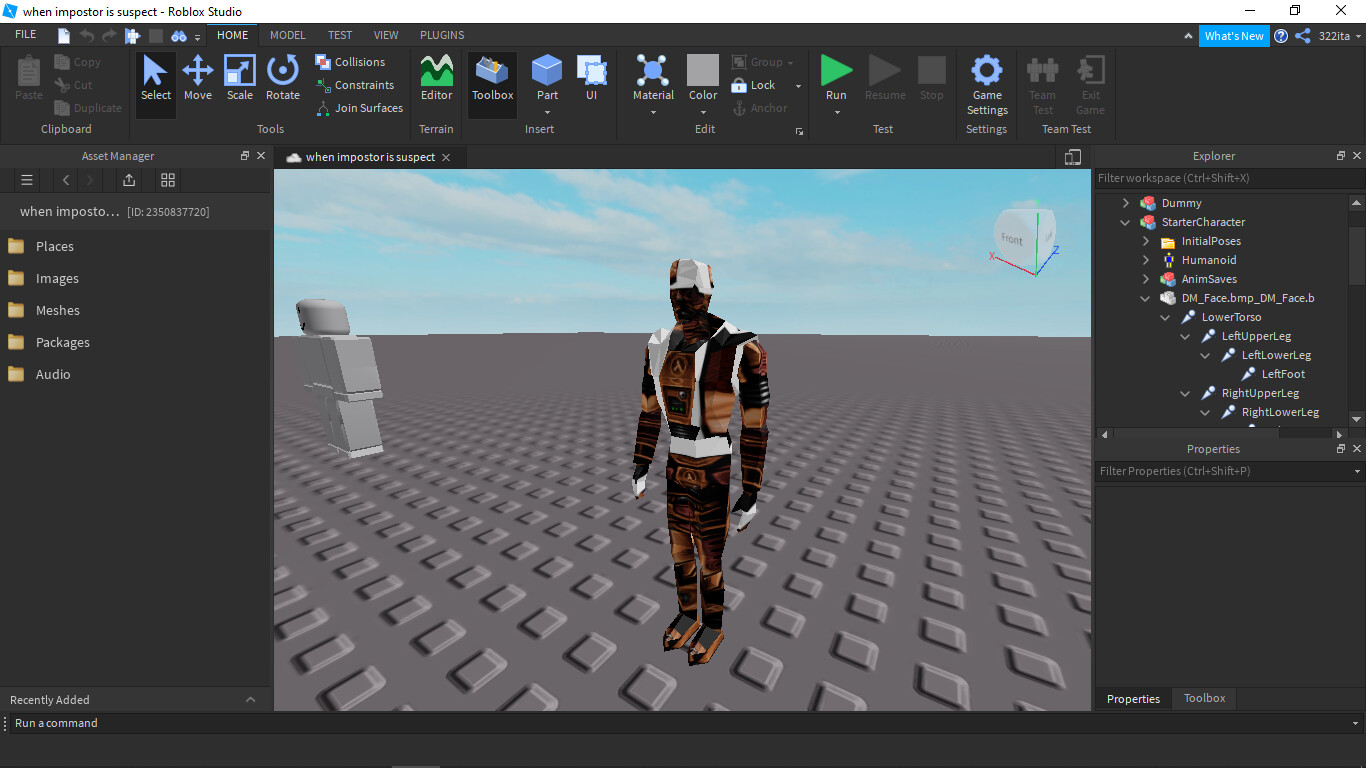This screenshot has width=1366, height=768.
Task: Select RightUpperLeg in the Explorer tree
Action: point(1260,393)
